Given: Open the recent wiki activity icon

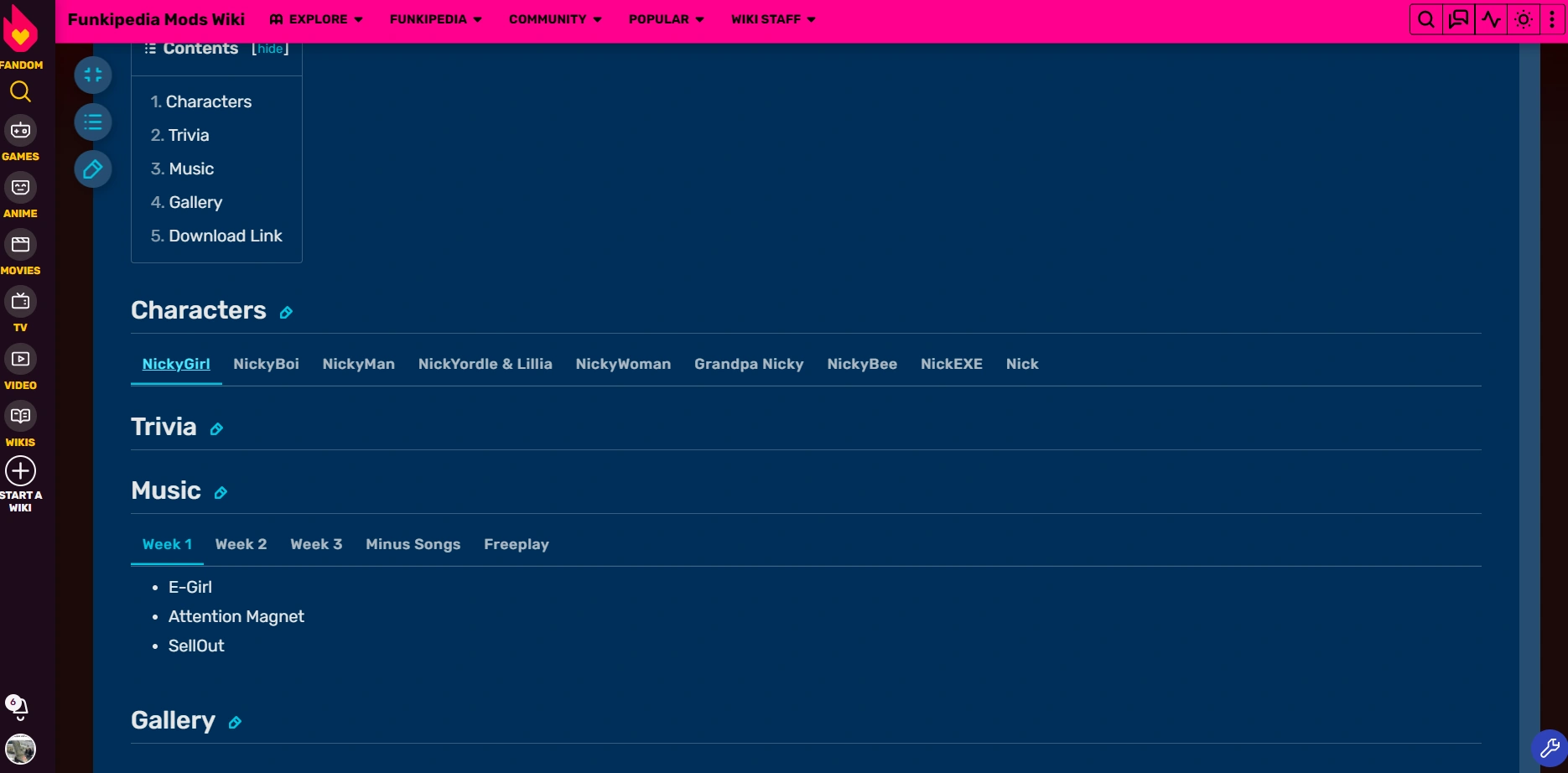Looking at the screenshot, I should [x=1492, y=18].
